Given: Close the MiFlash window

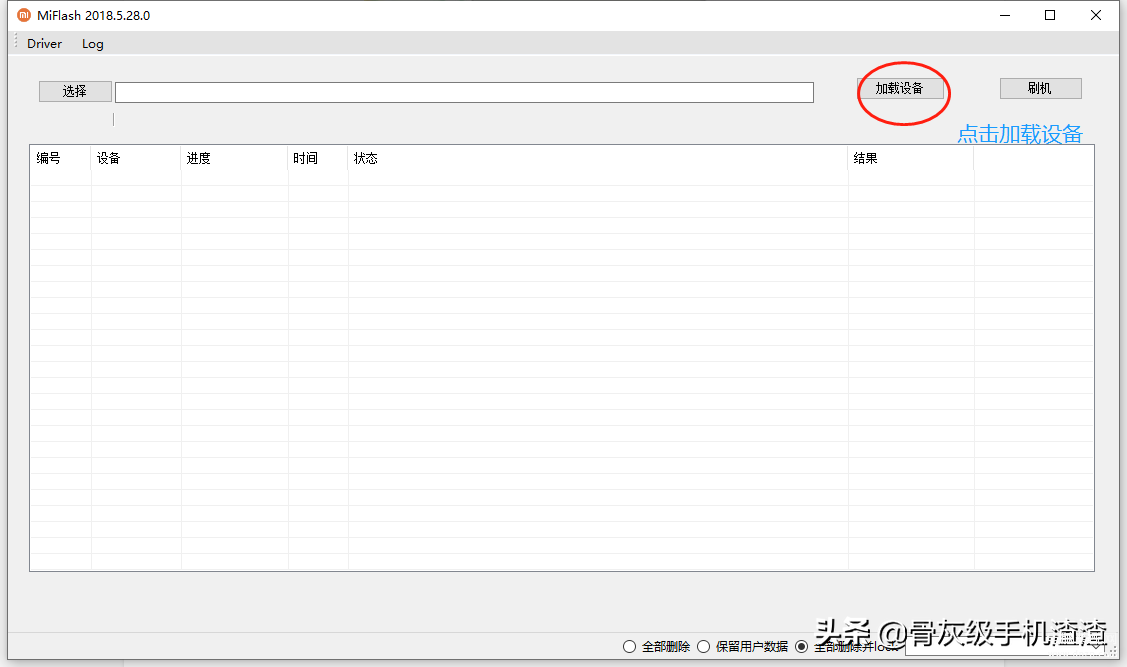Looking at the screenshot, I should [x=1095, y=15].
